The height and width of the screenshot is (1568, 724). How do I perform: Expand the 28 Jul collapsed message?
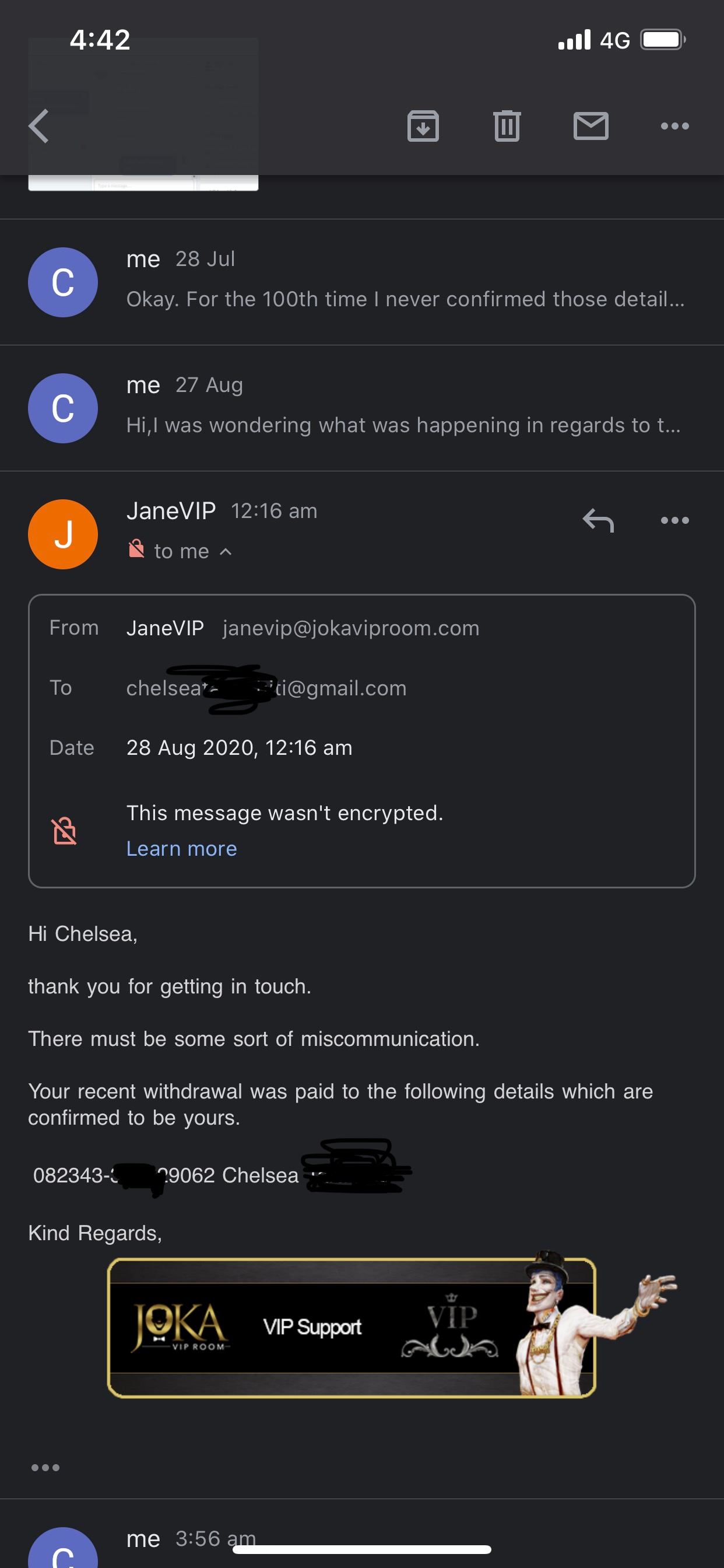pos(405,282)
